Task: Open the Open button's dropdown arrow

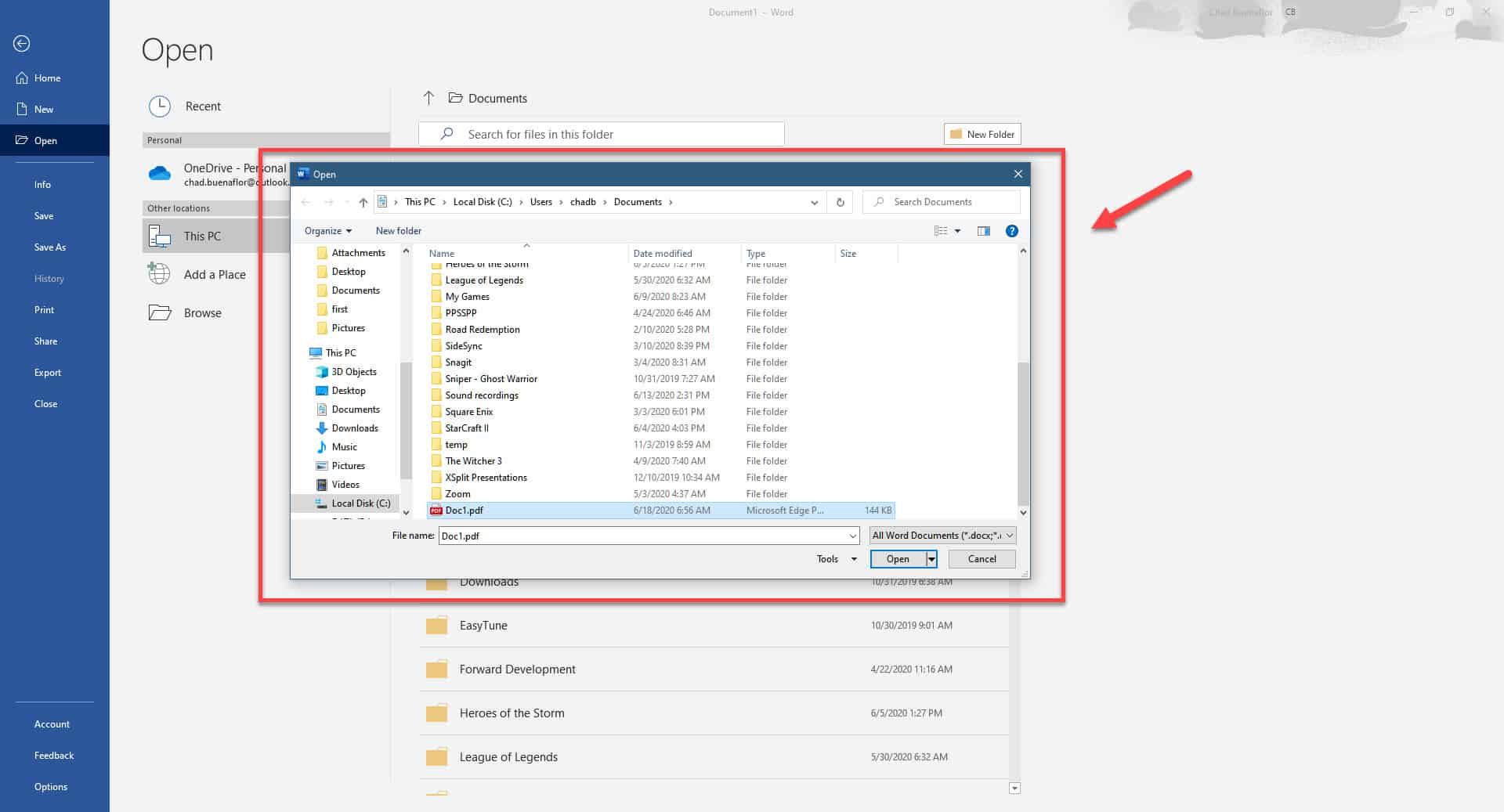Action: click(x=931, y=558)
